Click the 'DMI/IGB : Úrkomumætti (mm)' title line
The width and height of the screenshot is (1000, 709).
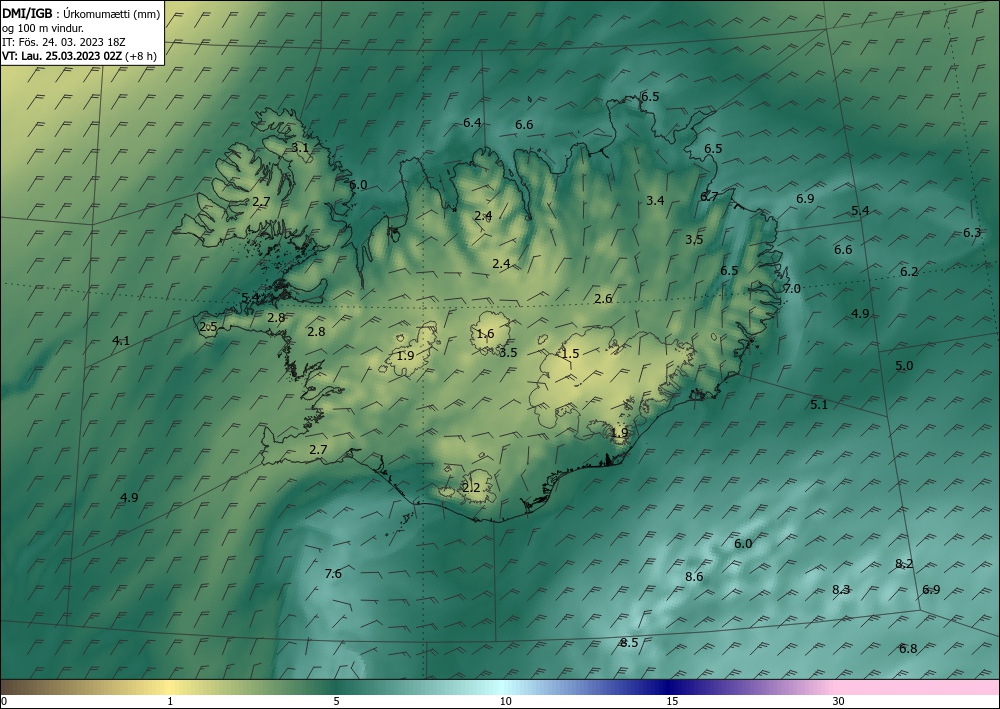pos(81,14)
